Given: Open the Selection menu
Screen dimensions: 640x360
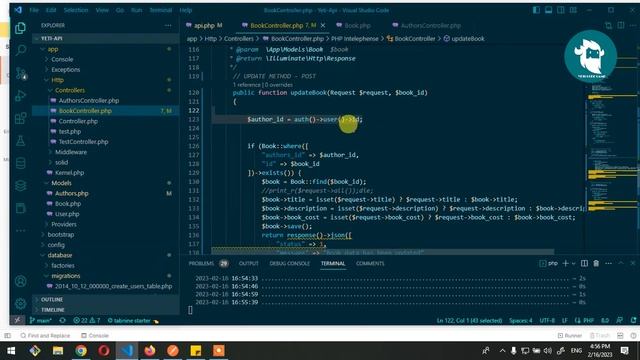Looking at the screenshot, I should (76, 10).
